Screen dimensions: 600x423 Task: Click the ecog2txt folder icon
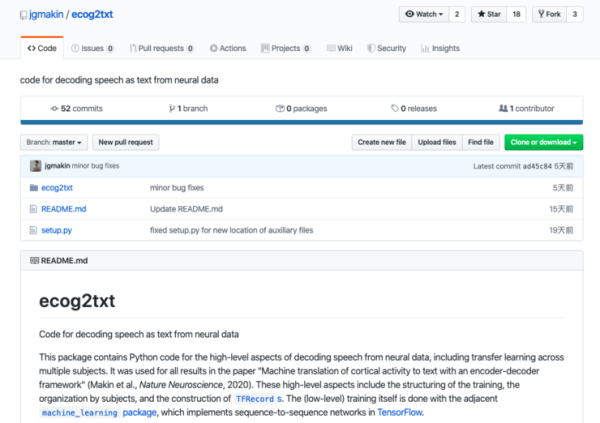coord(32,187)
